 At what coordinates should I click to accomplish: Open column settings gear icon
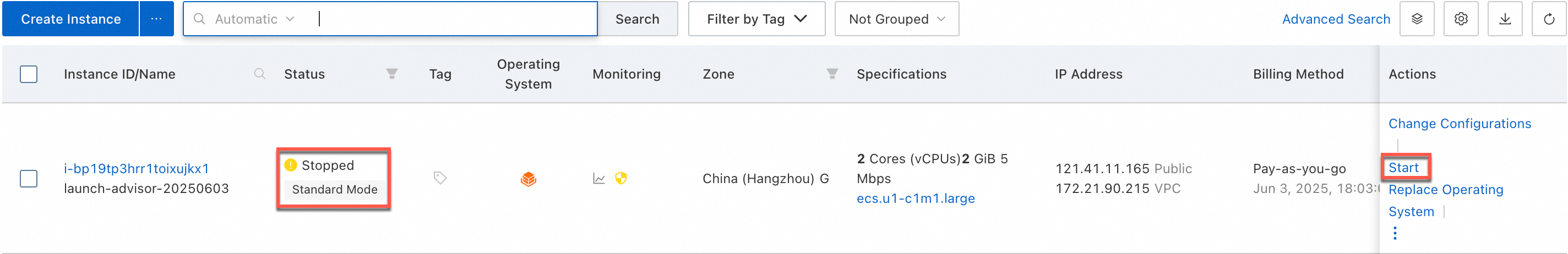[1460, 19]
